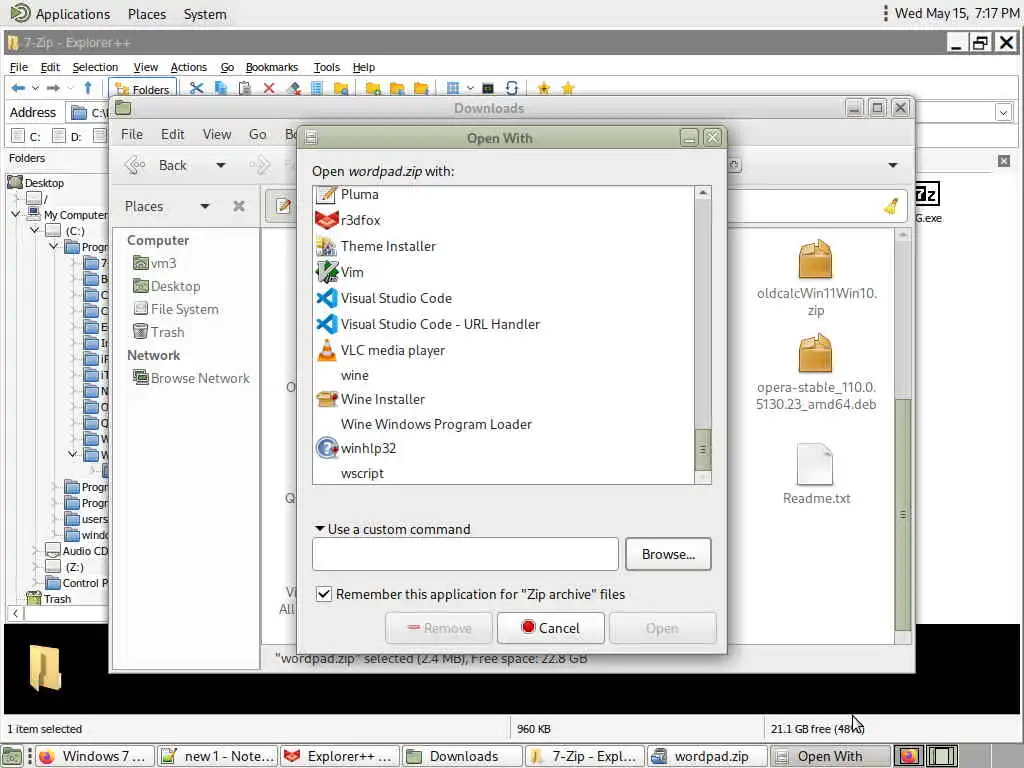Open the Views grid icon
Screen dimensions: 1024x768
(453, 88)
